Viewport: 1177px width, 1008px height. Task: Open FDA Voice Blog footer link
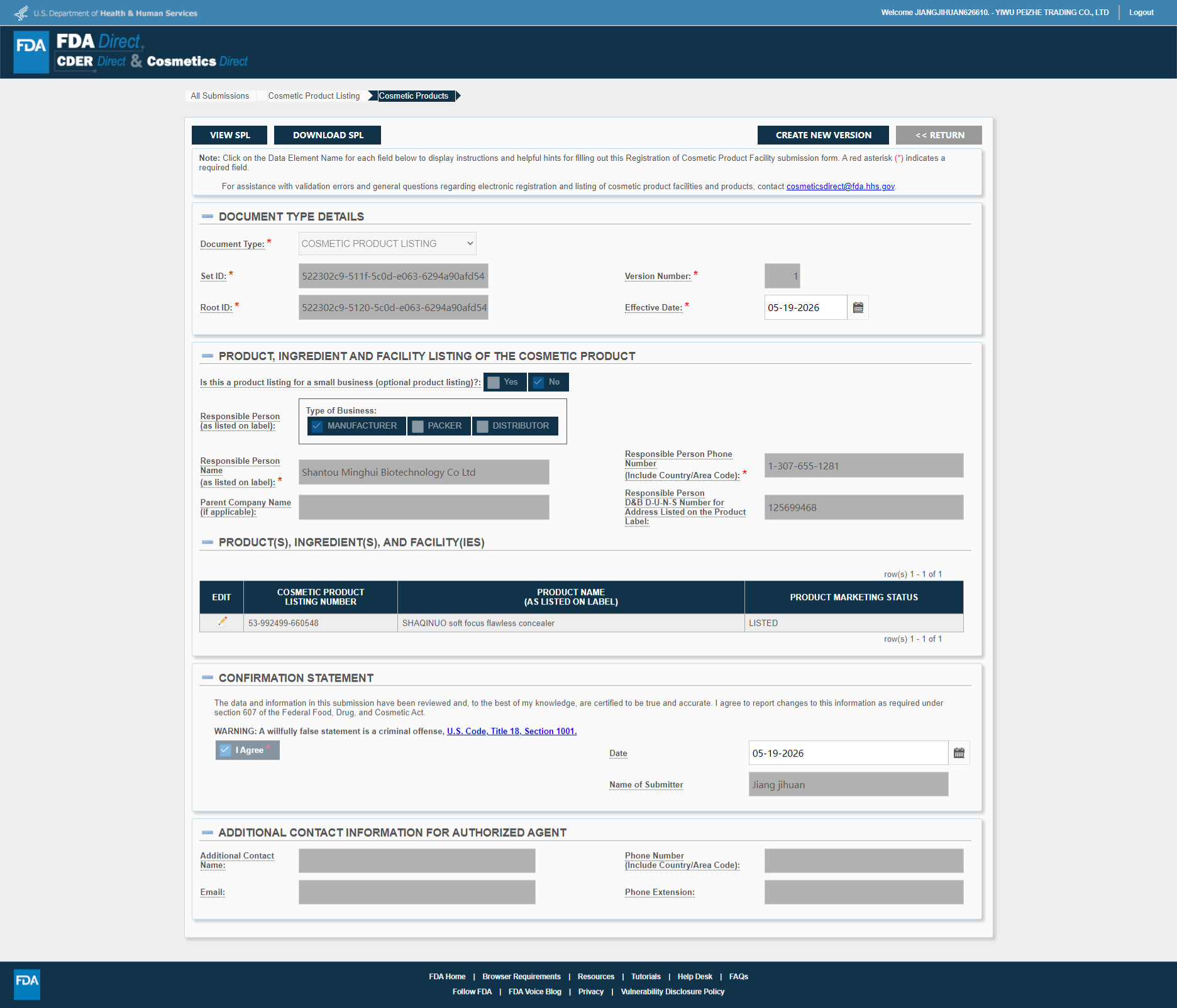click(534, 992)
